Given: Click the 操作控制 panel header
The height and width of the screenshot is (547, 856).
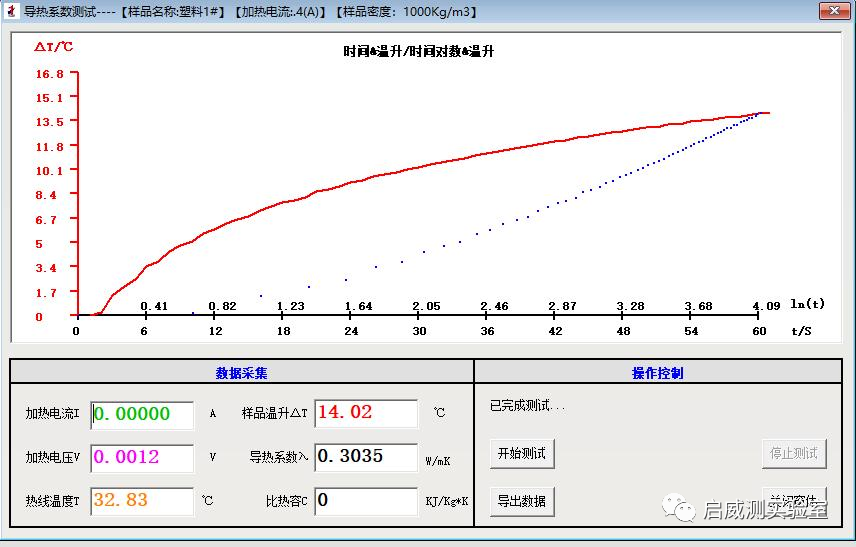Looking at the screenshot, I should pos(657,373).
